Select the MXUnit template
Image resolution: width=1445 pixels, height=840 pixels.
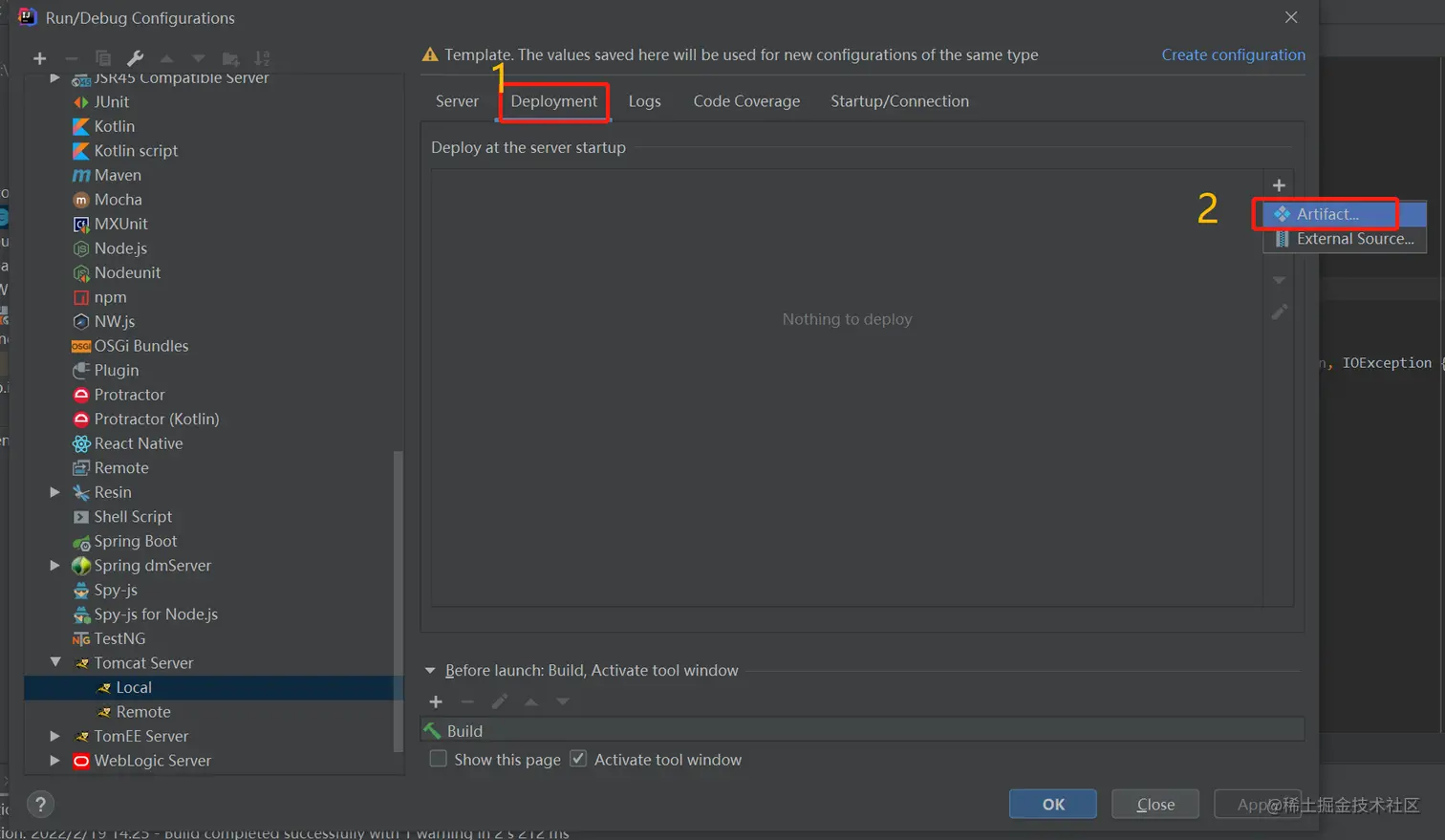[120, 224]
